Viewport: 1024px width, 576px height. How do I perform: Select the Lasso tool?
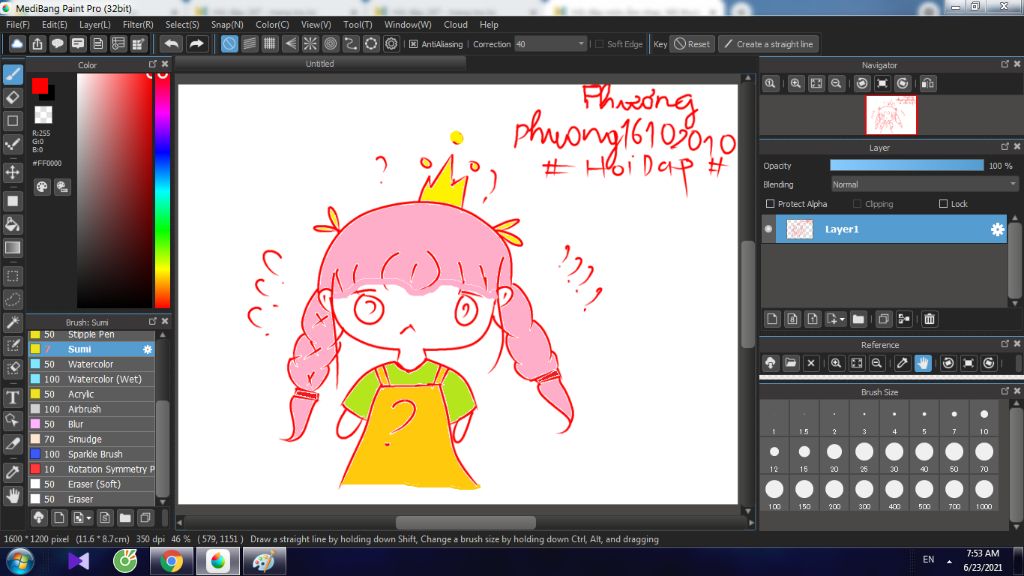pos(12,300)
